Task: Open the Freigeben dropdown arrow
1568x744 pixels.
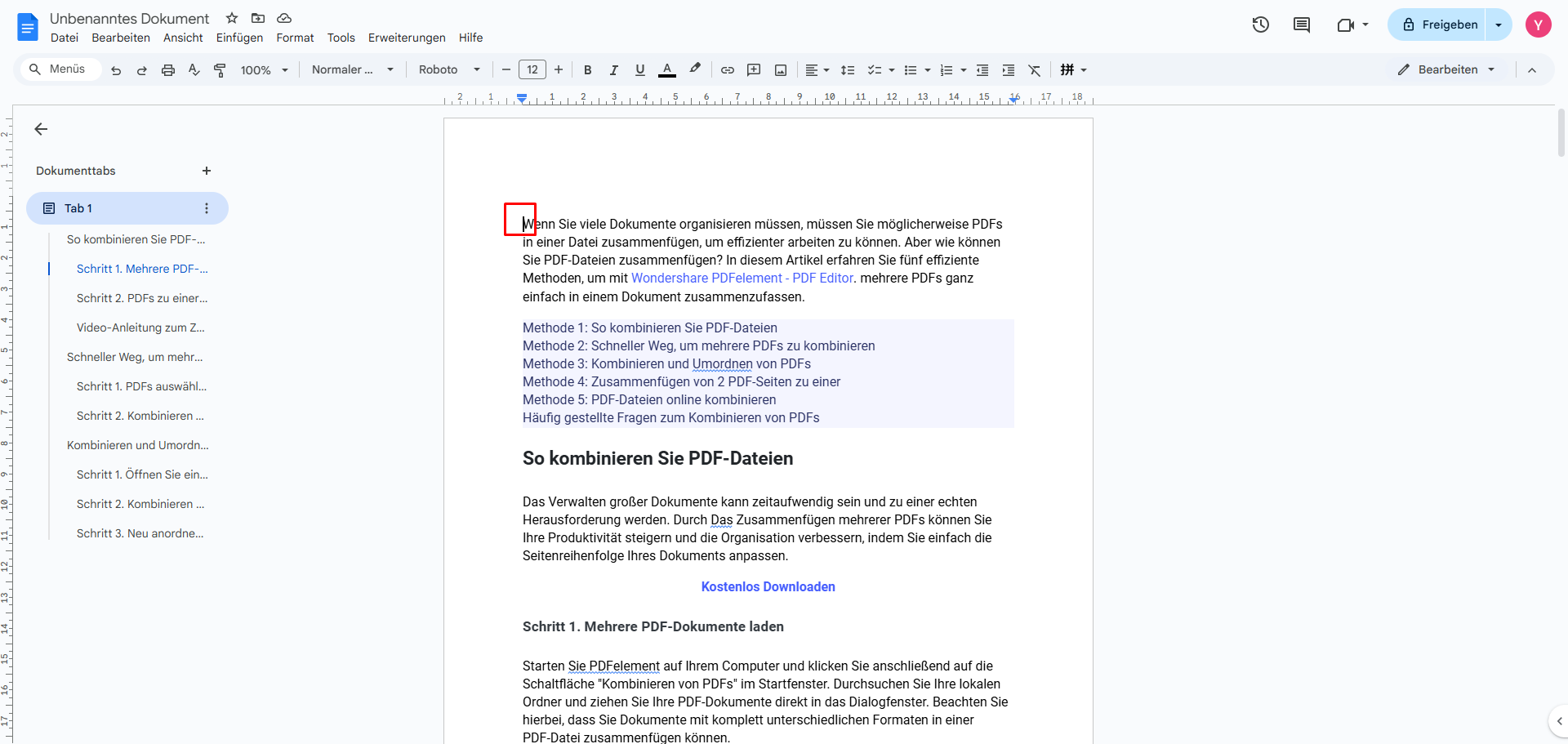Action: [1499, 25]
